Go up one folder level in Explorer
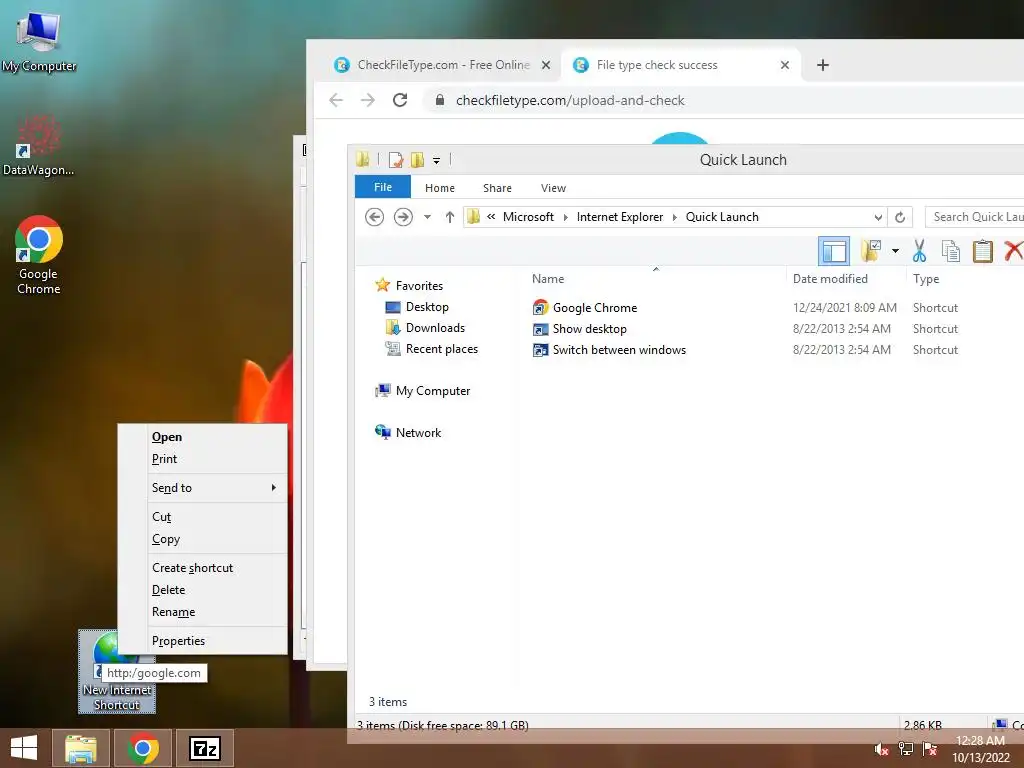Image resolution: width=1024 pixels, height=768 pixels. [x=449, y=217]
